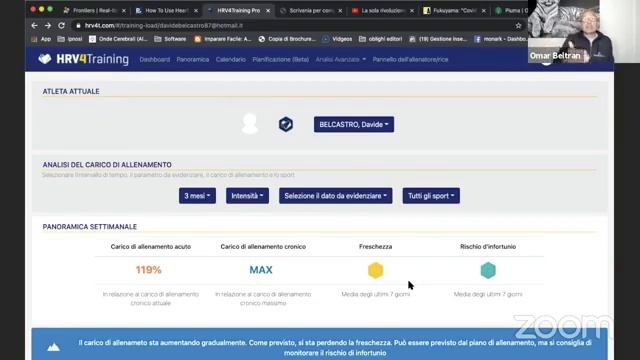Click the Freschezza column header
Viewport: 640px width, 360px height.
pyautogui.click(x=376, y=247)
